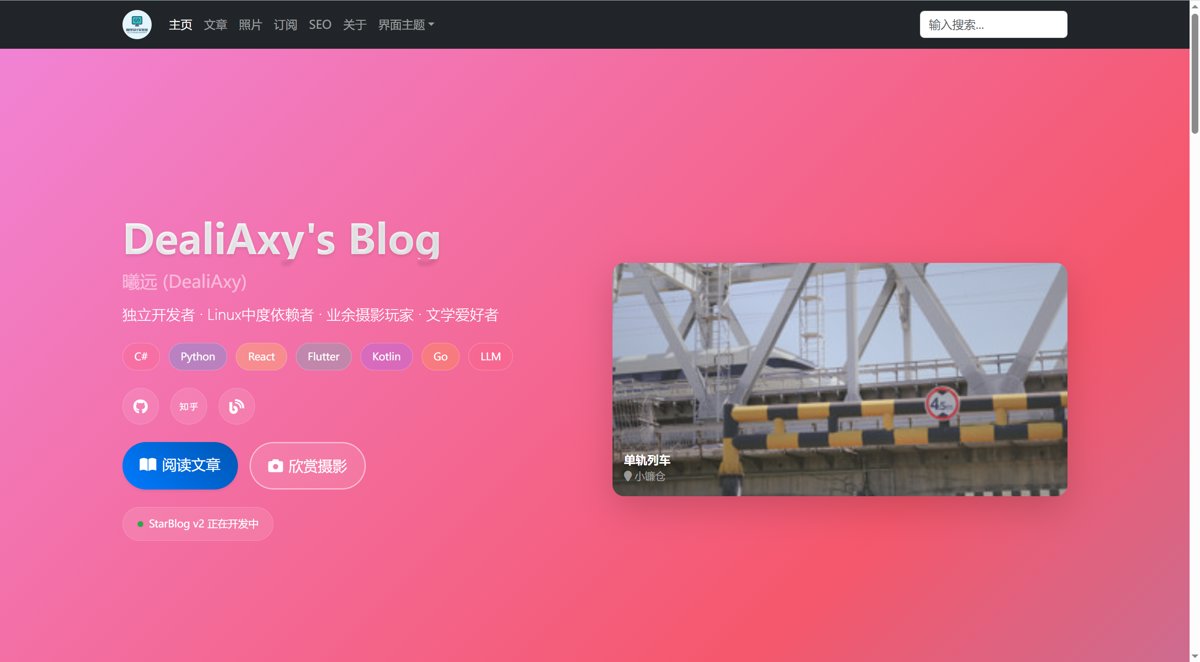Screen dimensions: 1200x662
Task: Expand the 界面主题 dropdown menu
Action: point(406,24)
